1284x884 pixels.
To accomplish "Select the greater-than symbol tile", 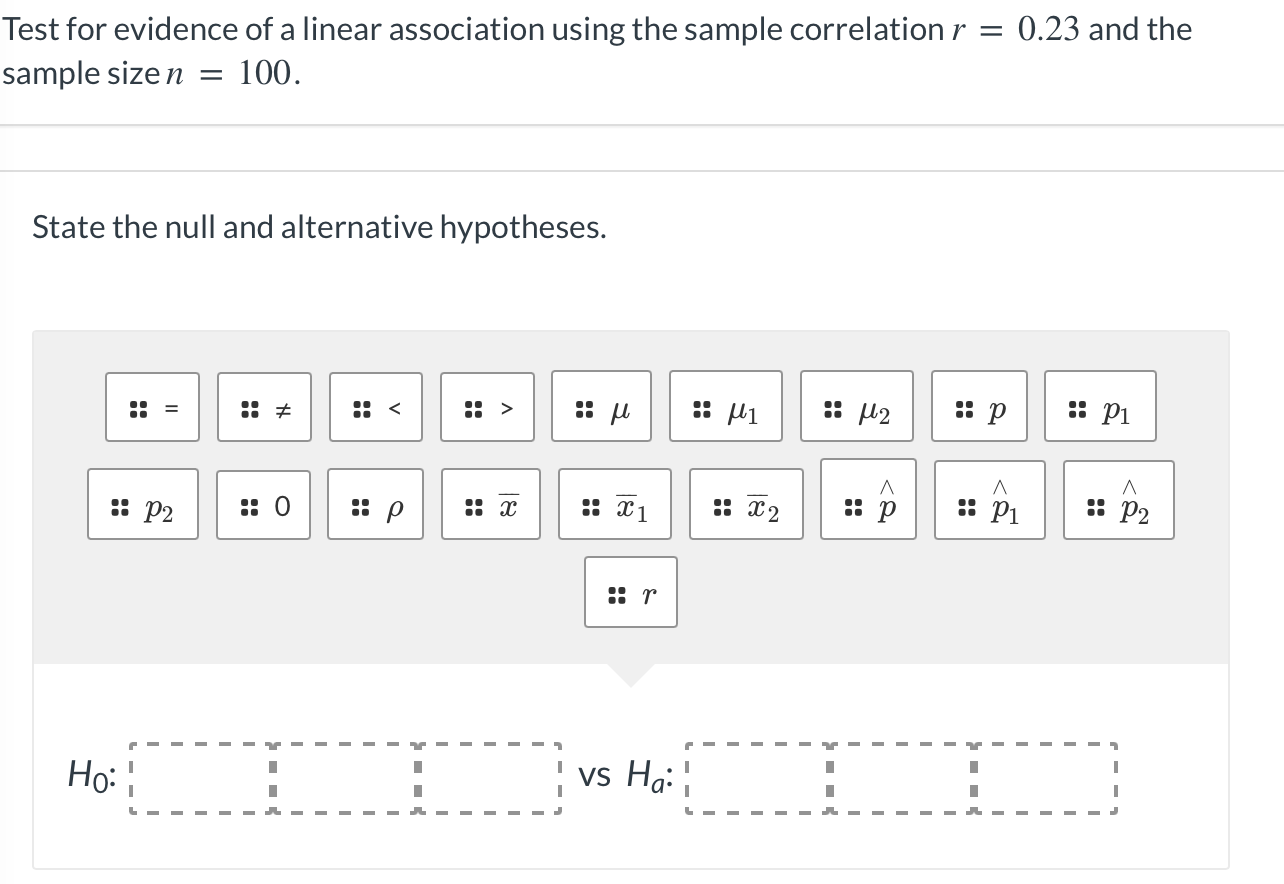I will 488,406.
